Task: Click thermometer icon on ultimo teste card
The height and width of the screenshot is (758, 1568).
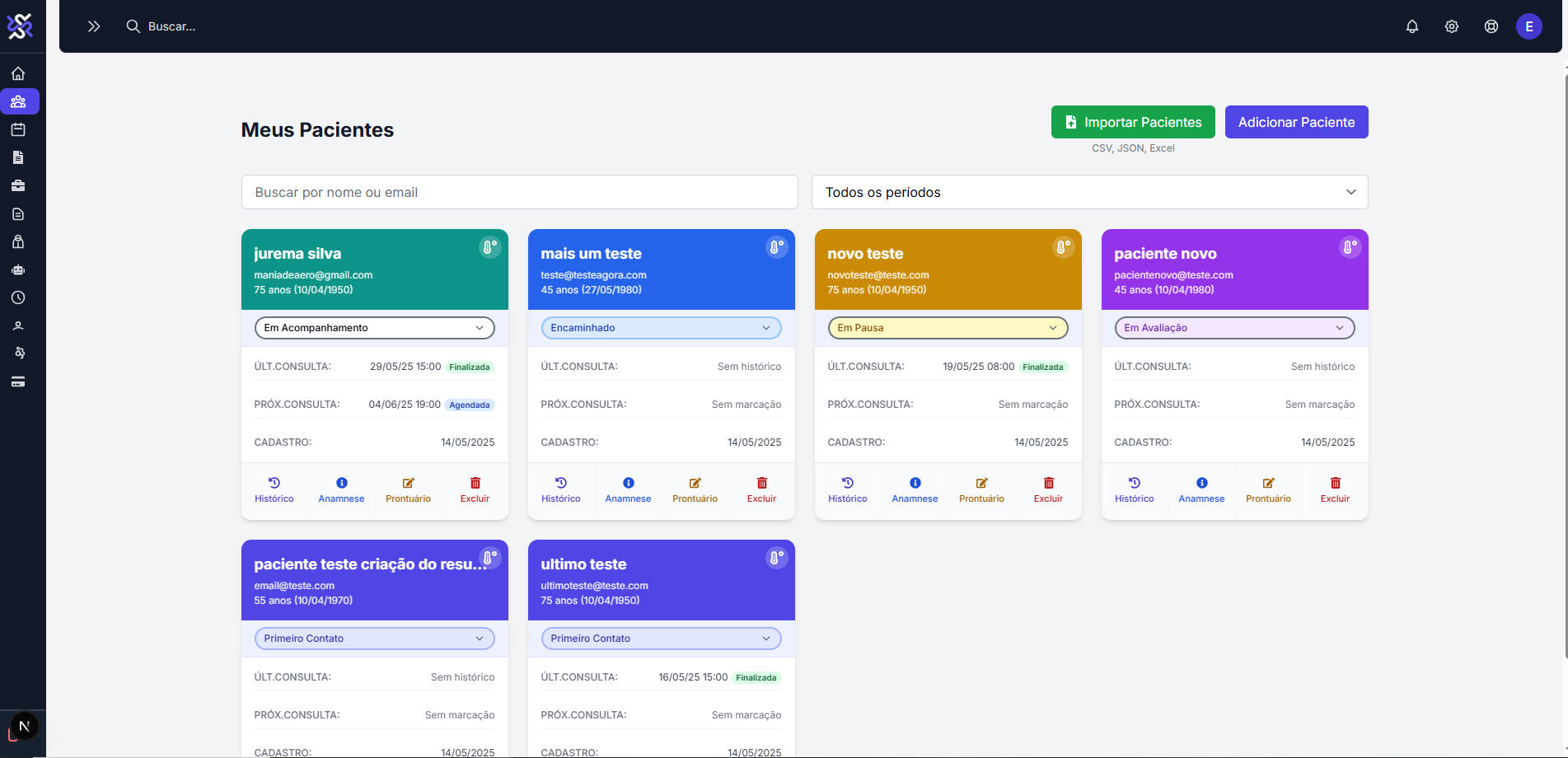Action: tap(777, 558)
